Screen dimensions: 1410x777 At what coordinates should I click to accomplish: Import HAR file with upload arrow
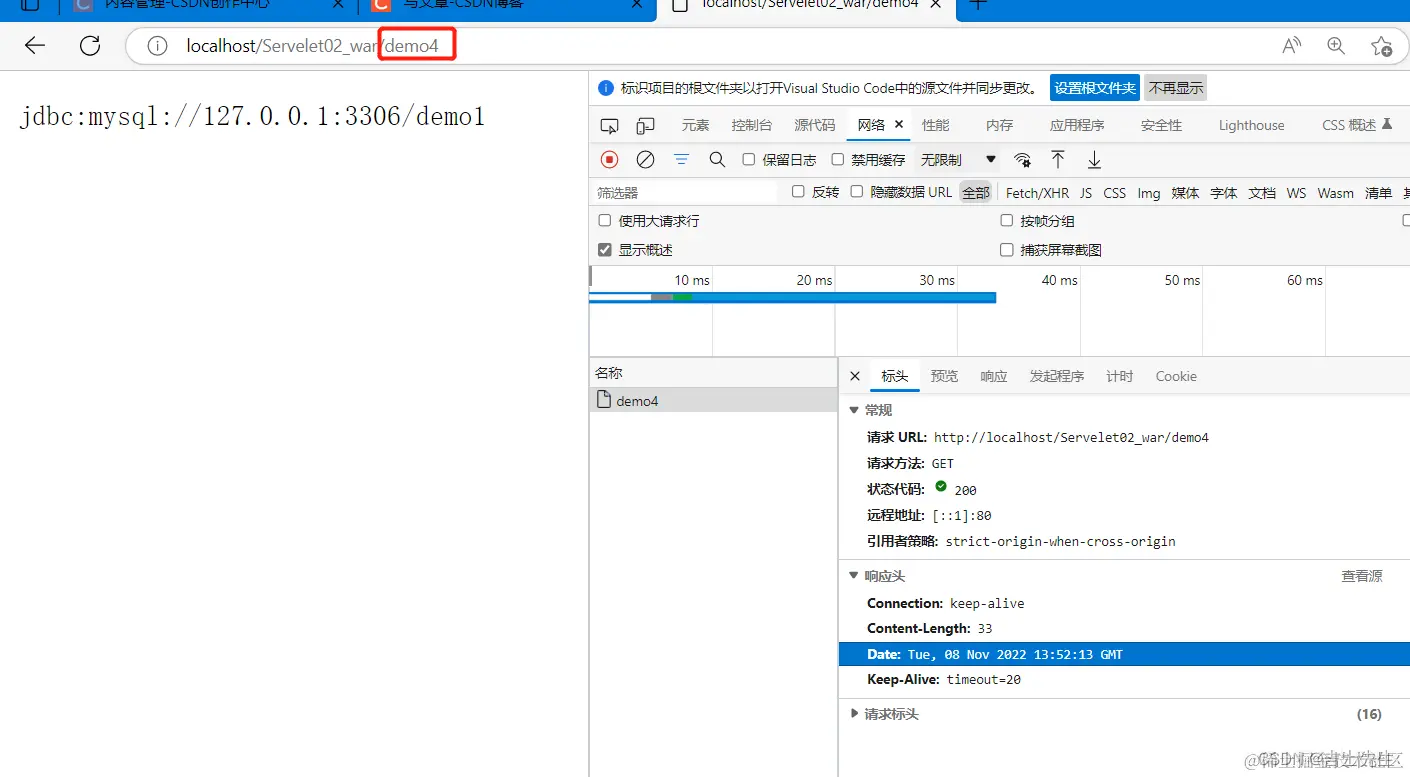point(1058,159)
